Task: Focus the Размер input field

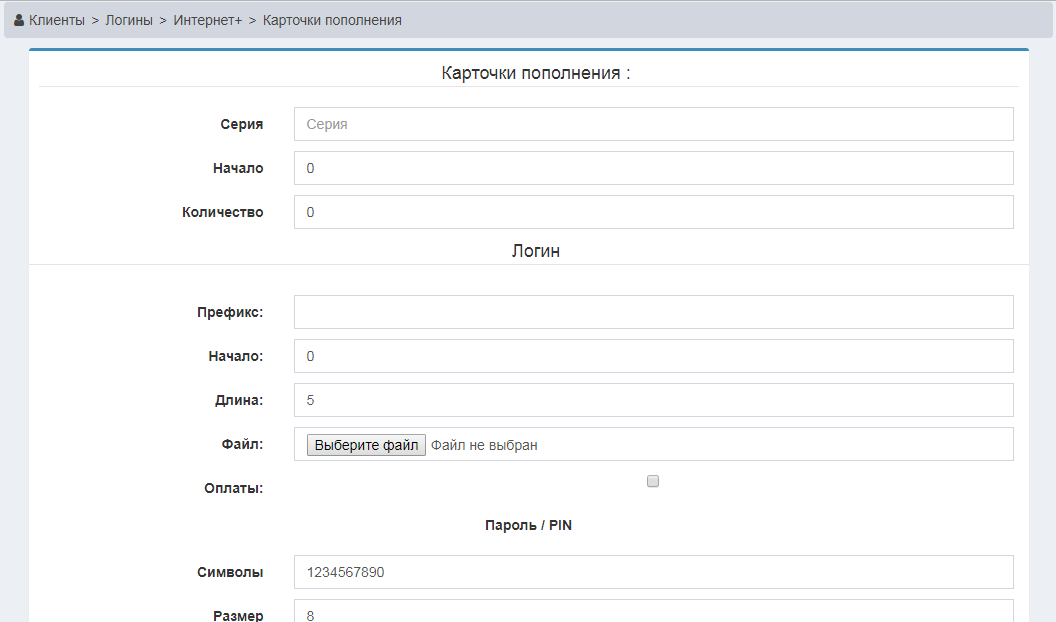Action: pyautogui.click(x=653, y=612)
